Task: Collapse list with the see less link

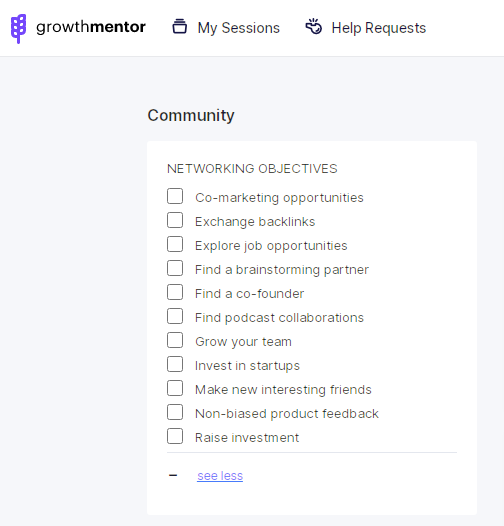Action: tap(220, 476)
